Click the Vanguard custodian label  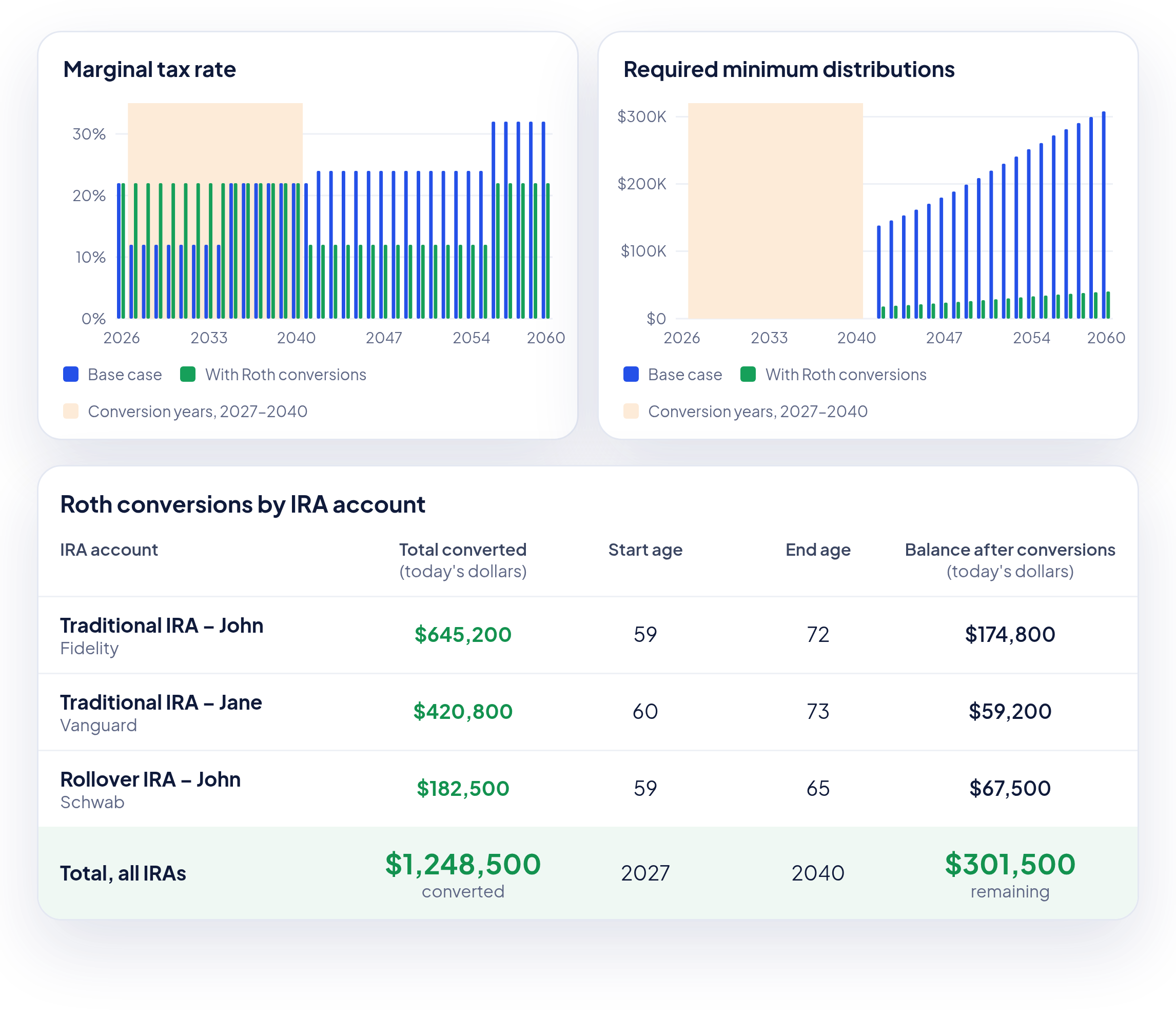click(98, 726)
